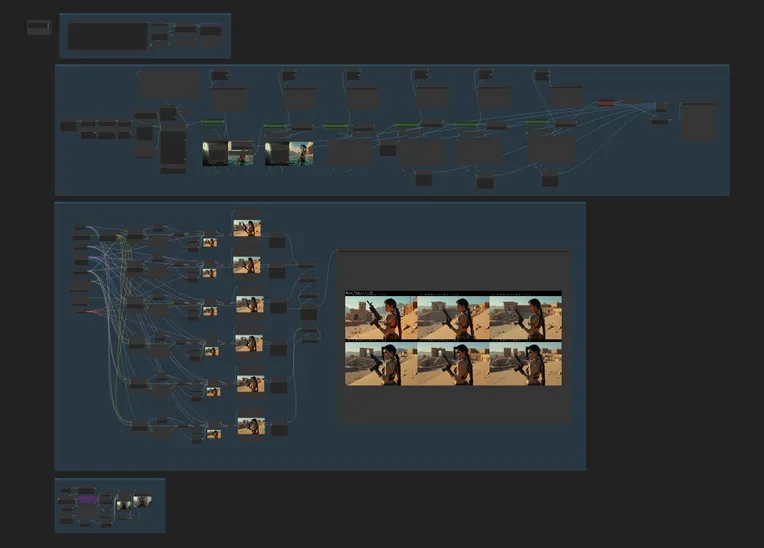Screen dimensions: 764x548
Task: Select the red node in the upper group
Action: click(x=606, y=102)
